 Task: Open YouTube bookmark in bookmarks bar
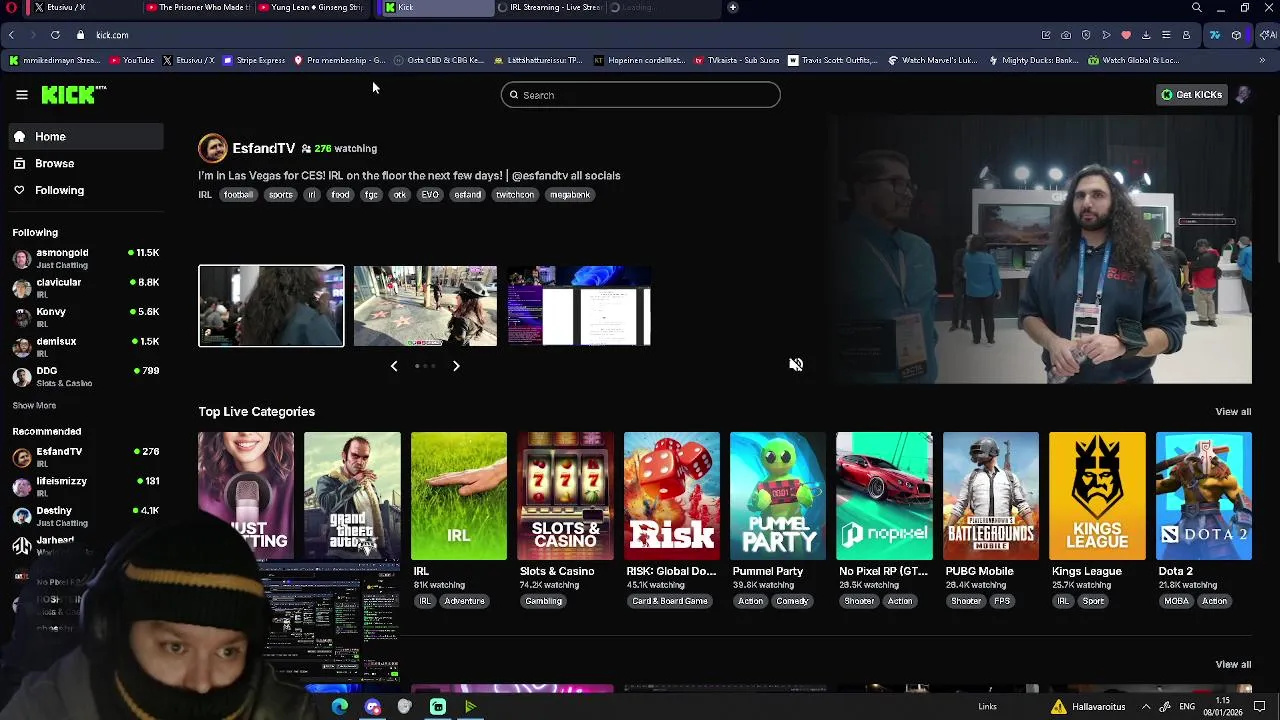tap(132, 60)
